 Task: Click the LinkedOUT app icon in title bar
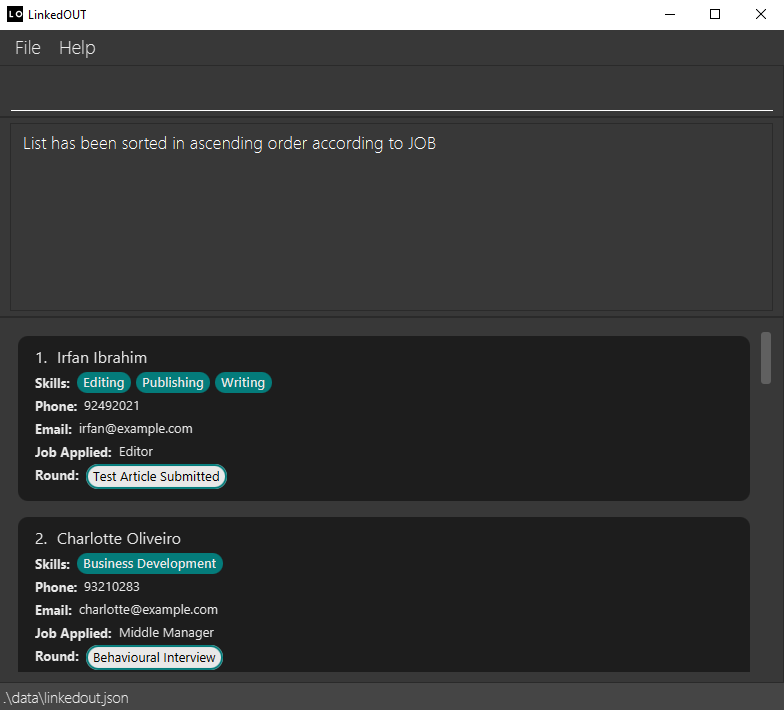coord(15,14)
